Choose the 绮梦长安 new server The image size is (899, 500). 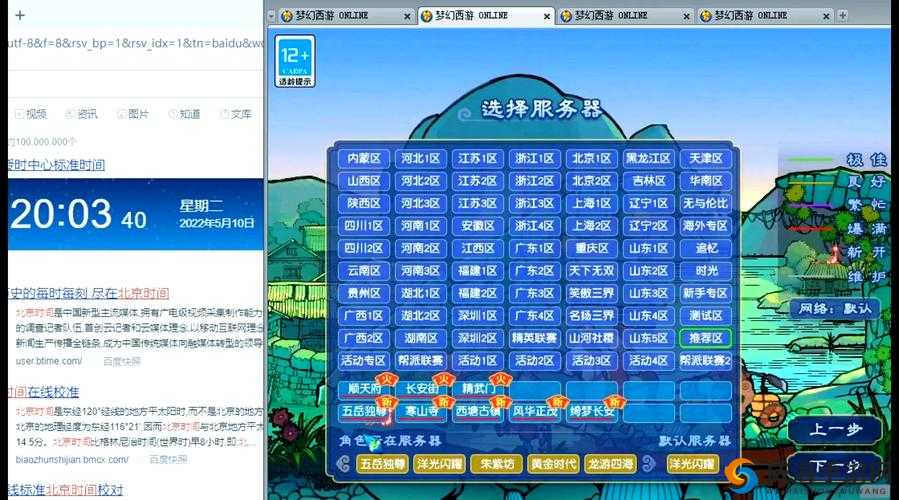(x=591, y=412)
